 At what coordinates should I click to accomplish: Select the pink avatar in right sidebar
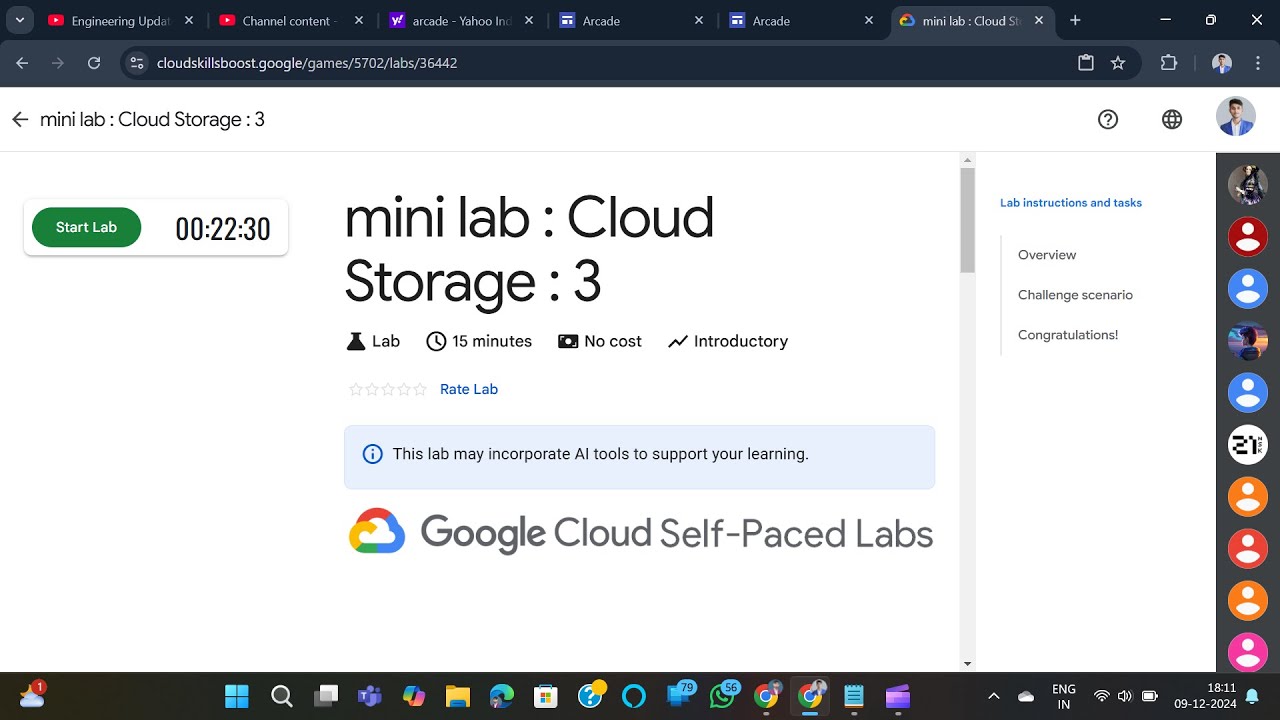[x=1248, y=653]
